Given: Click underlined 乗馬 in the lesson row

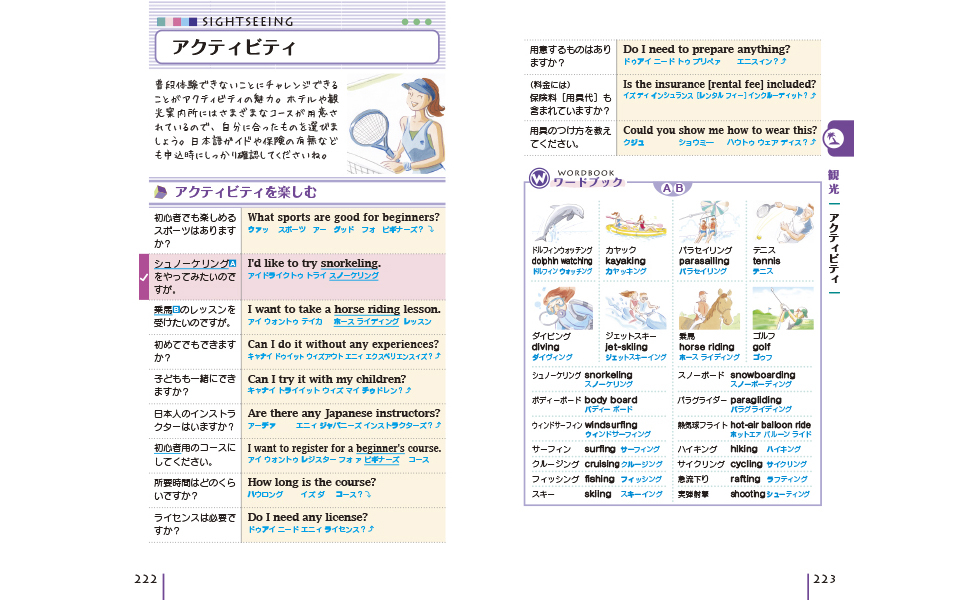Looking at the screenshot, I should [x=163, y=309].
